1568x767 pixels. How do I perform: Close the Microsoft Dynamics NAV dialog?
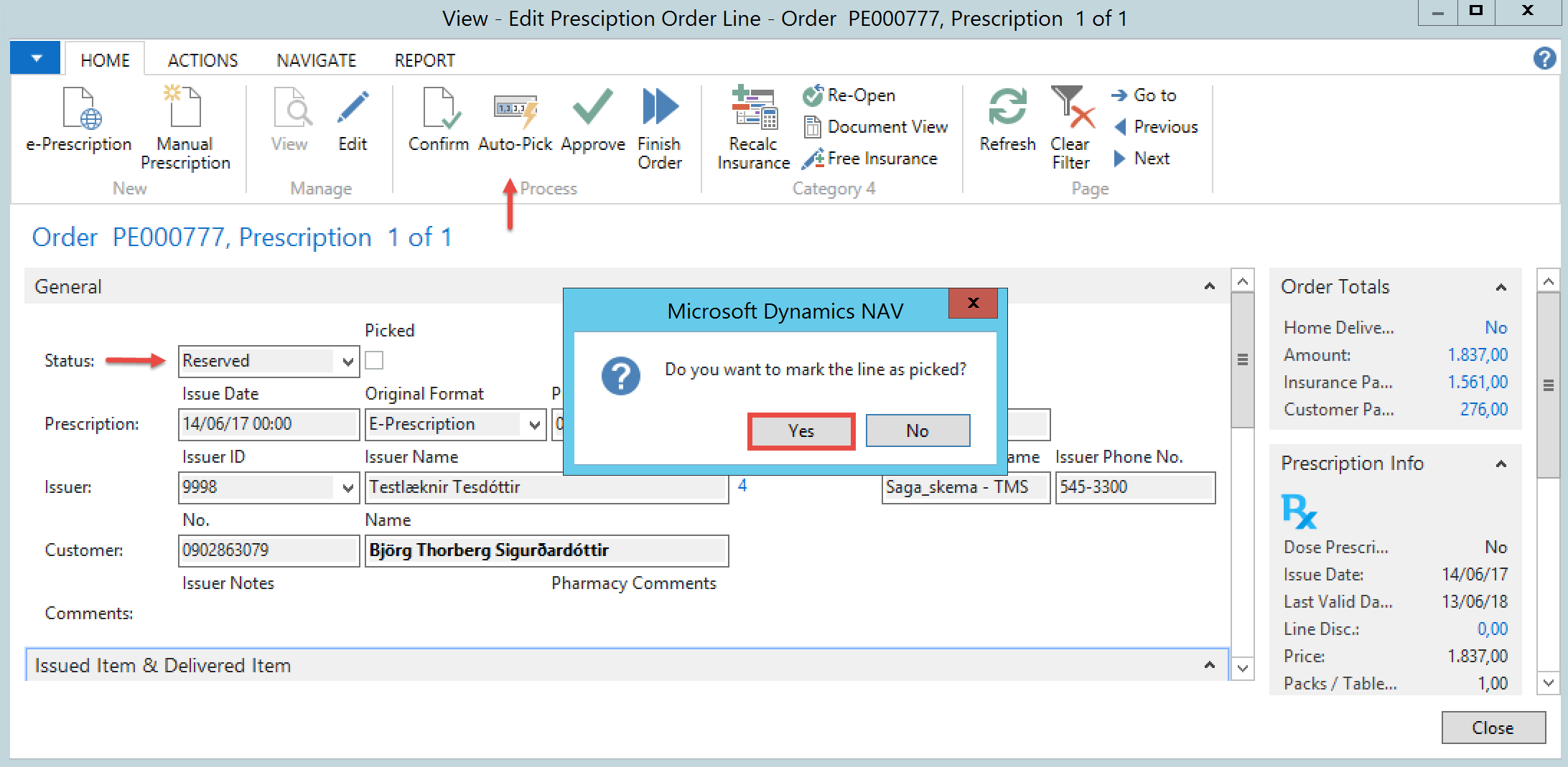973,303
